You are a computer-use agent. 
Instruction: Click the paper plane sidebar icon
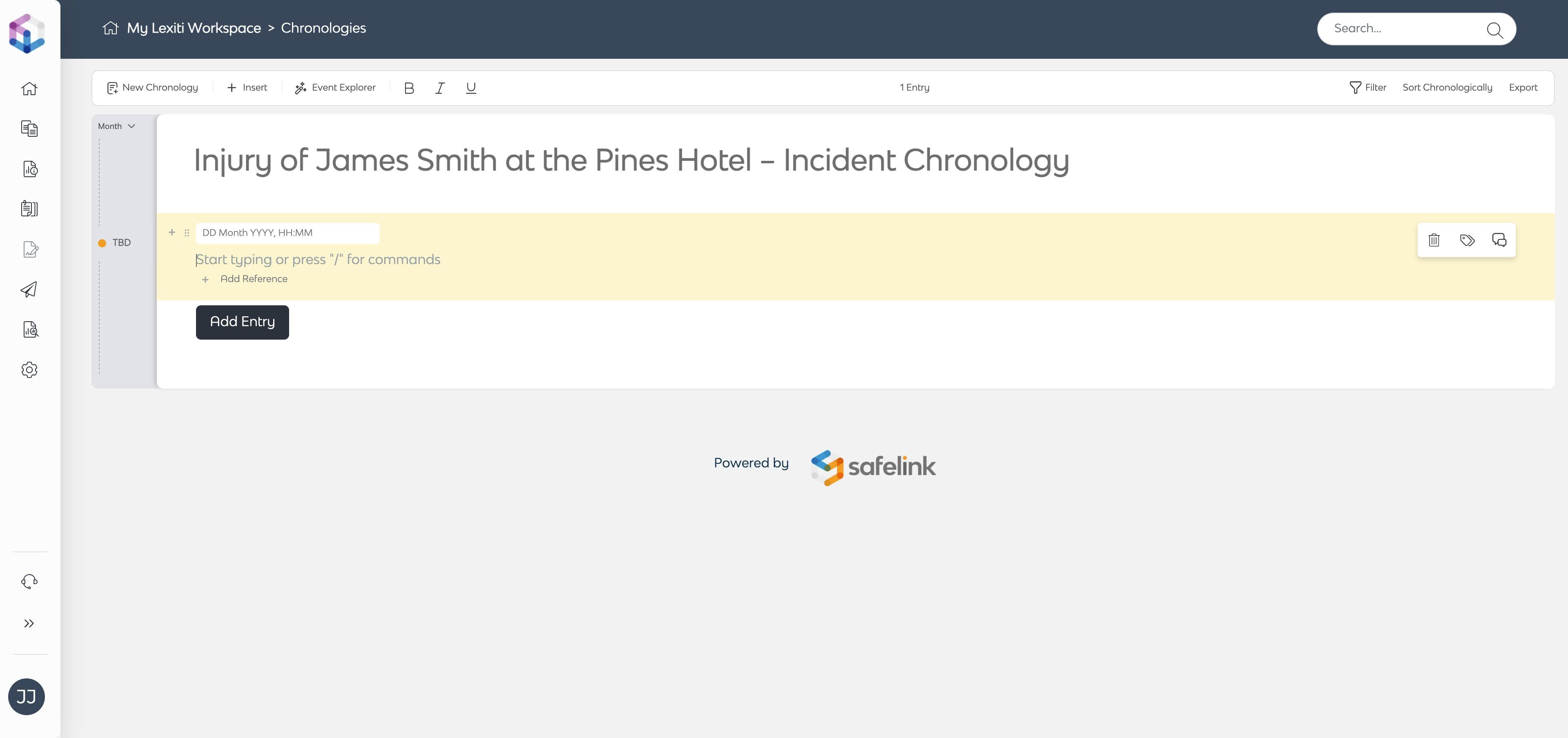pos(29,289)
